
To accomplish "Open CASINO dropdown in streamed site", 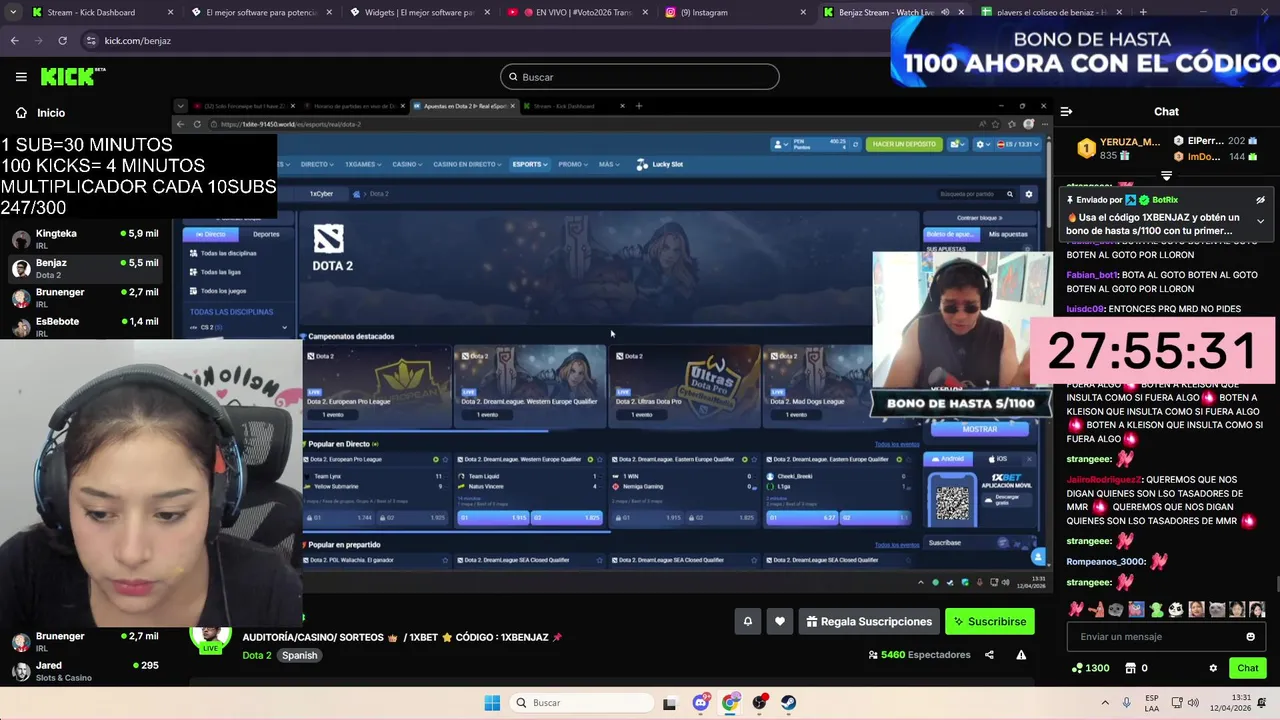I will (x=406, y=164).
